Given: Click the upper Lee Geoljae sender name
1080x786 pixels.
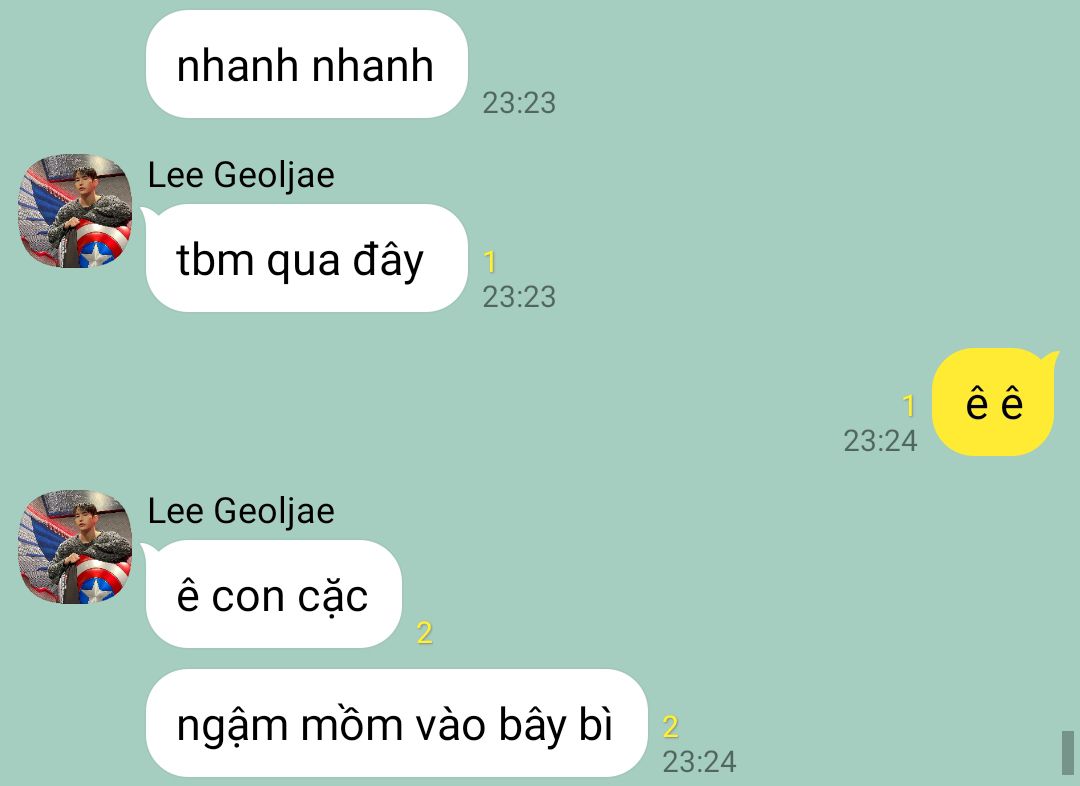Looking at the screenshot, I should [x=241, y=175].
